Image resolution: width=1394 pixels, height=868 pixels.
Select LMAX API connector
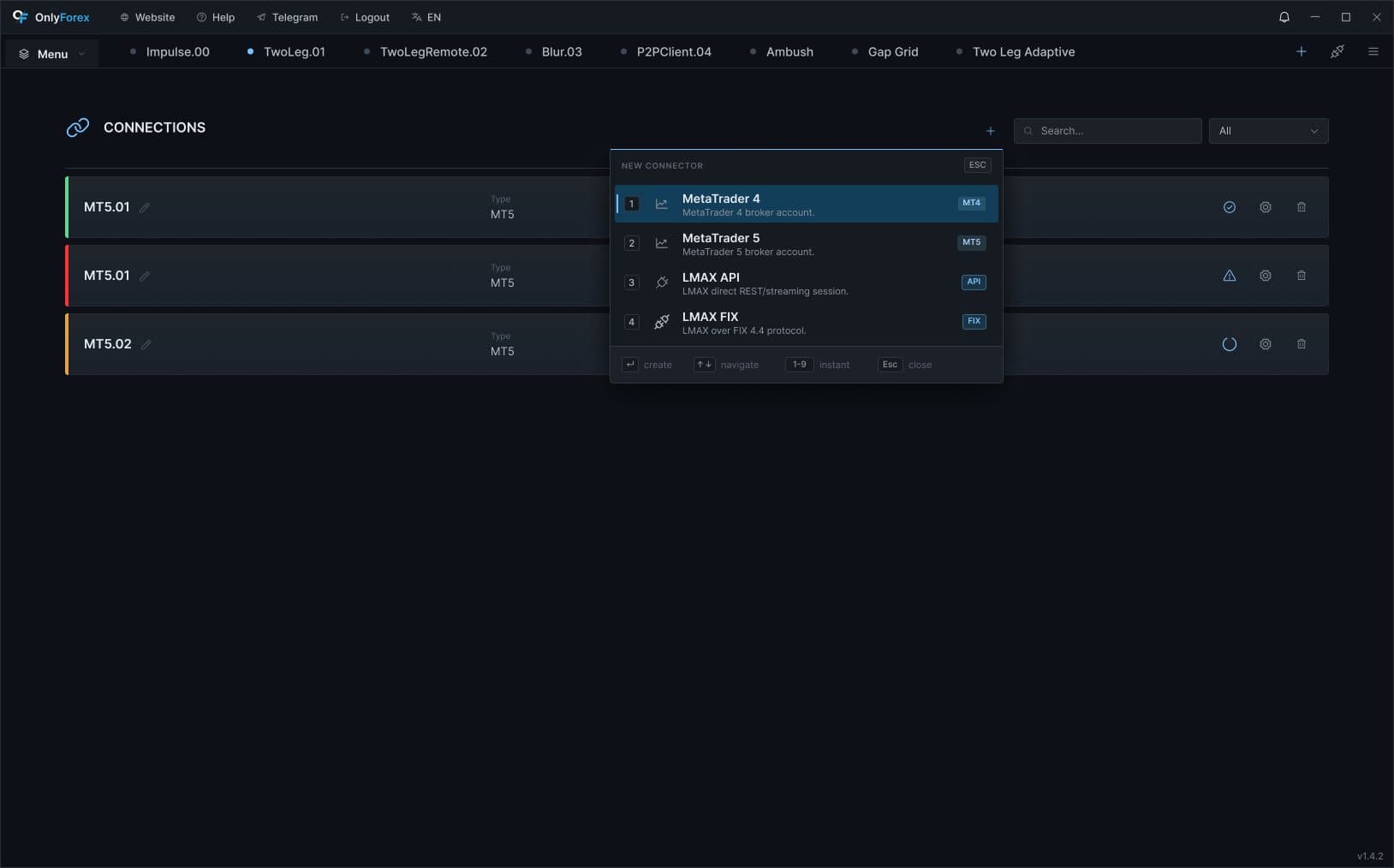tap(807, 282)
